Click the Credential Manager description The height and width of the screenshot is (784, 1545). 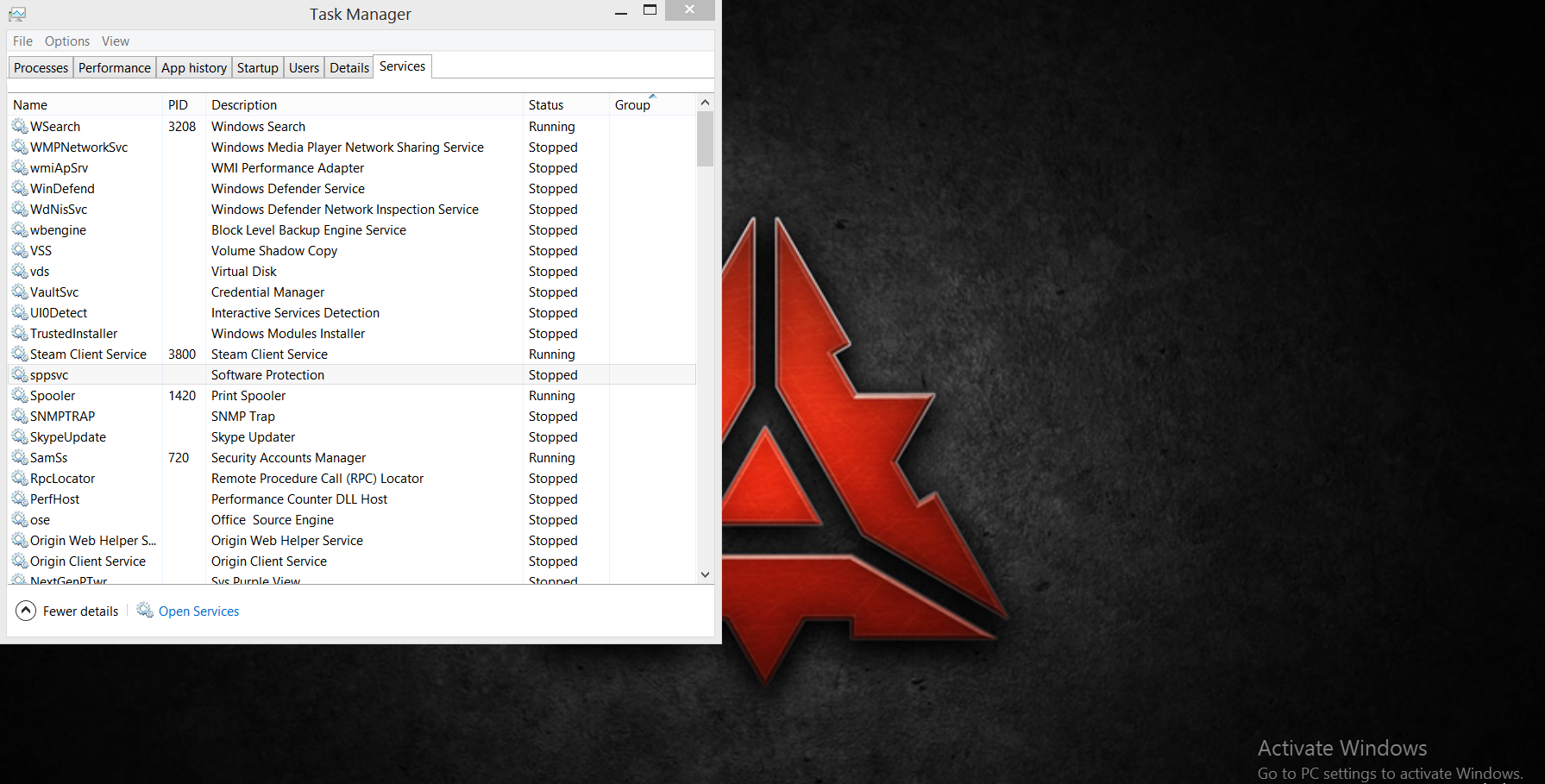267,292
